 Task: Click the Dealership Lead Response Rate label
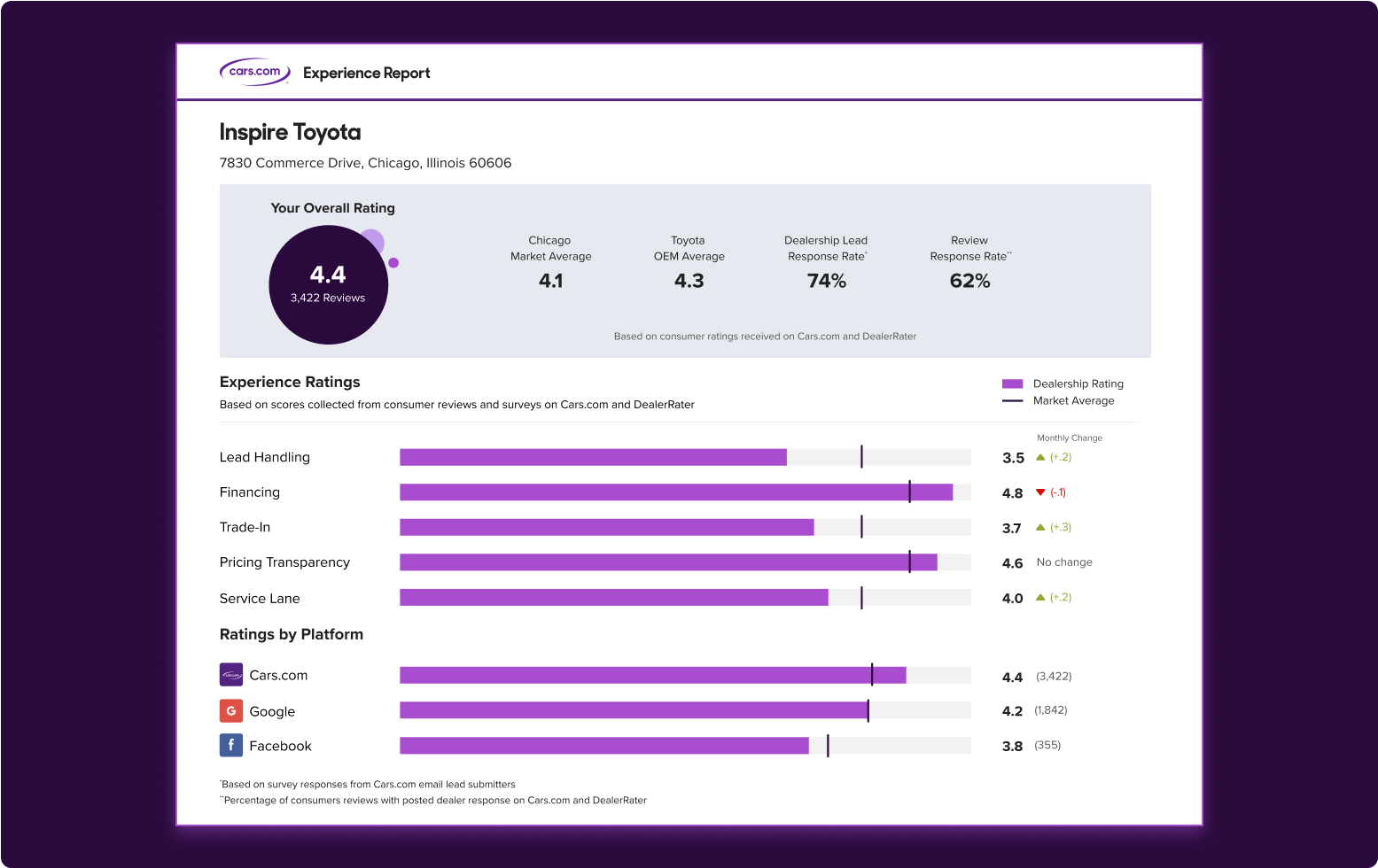826,248
